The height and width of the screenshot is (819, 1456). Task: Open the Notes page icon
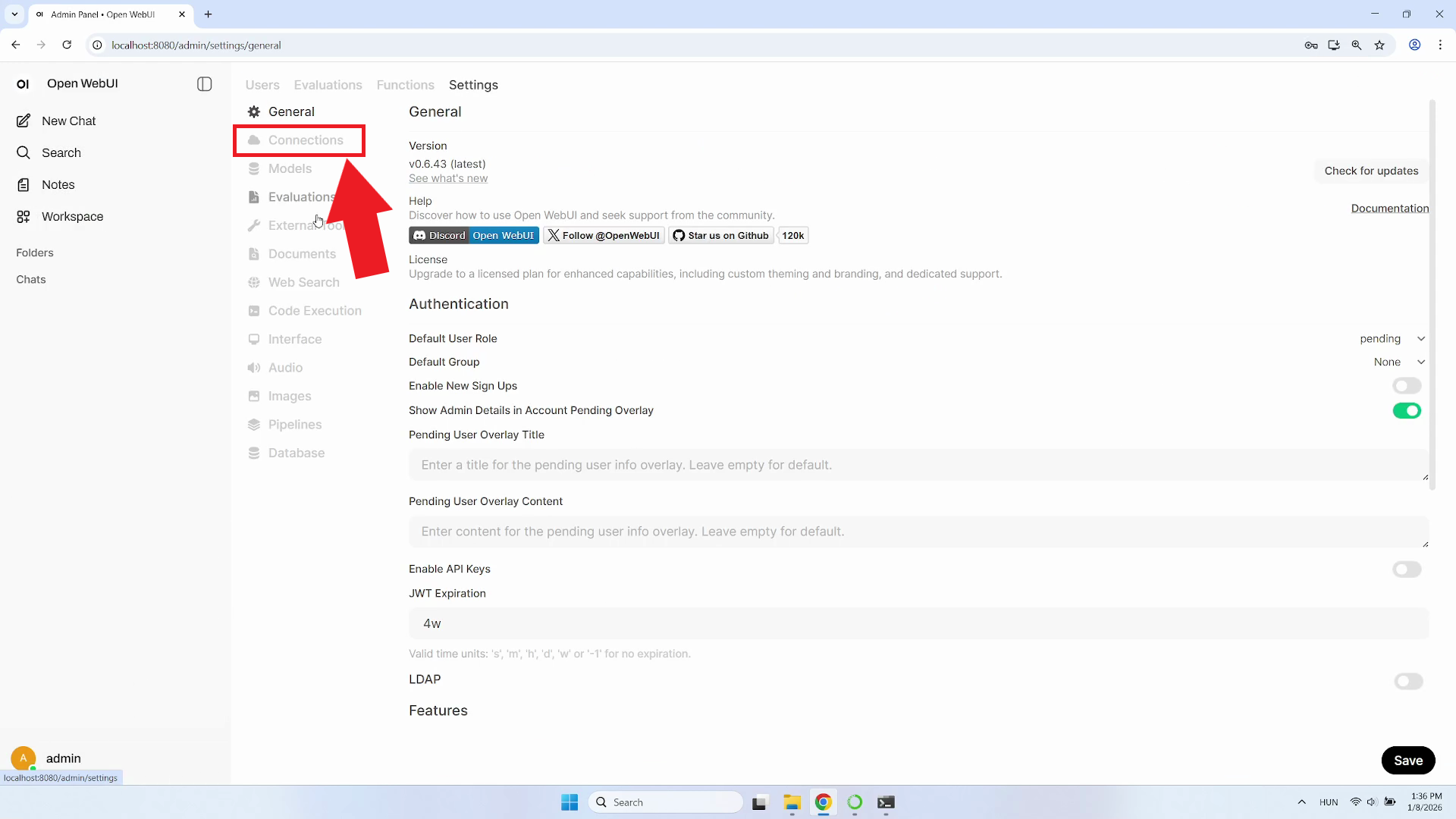point(24,185)
